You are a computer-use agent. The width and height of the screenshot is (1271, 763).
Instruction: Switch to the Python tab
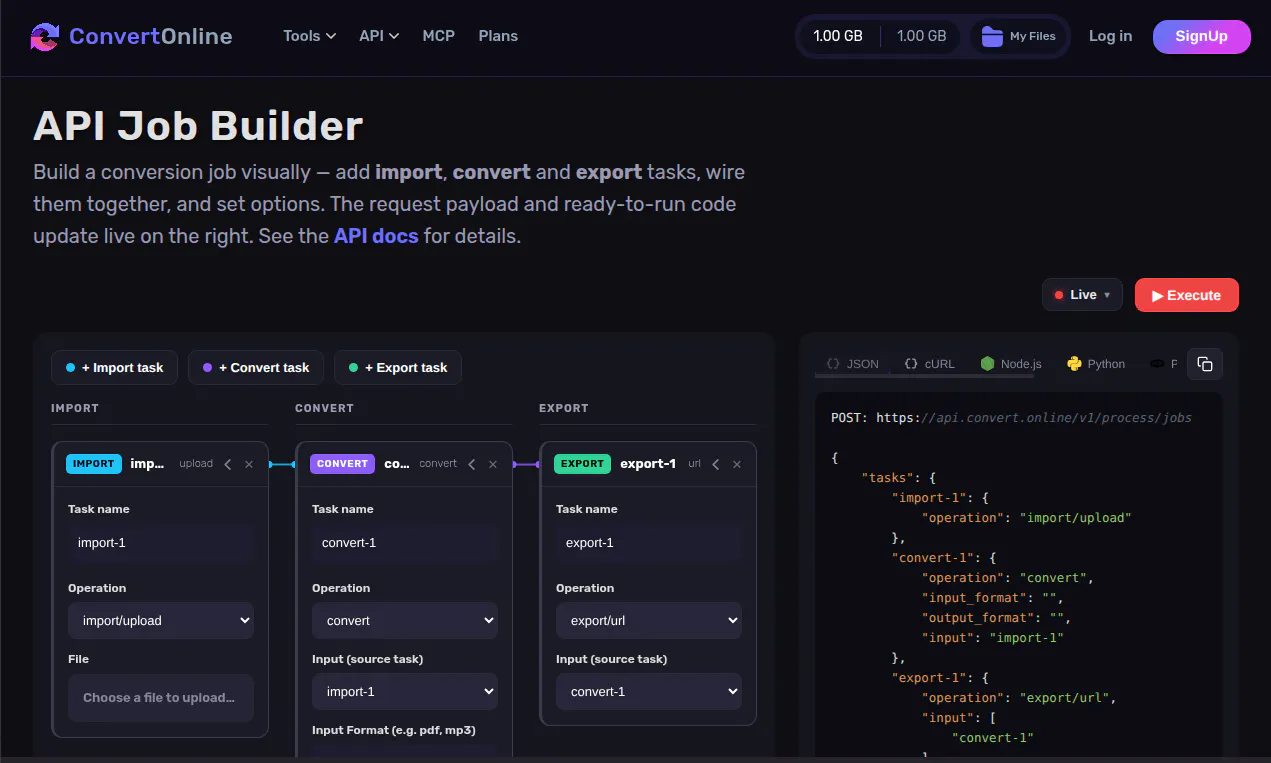pyautogui.click(x=1096, y=364)
